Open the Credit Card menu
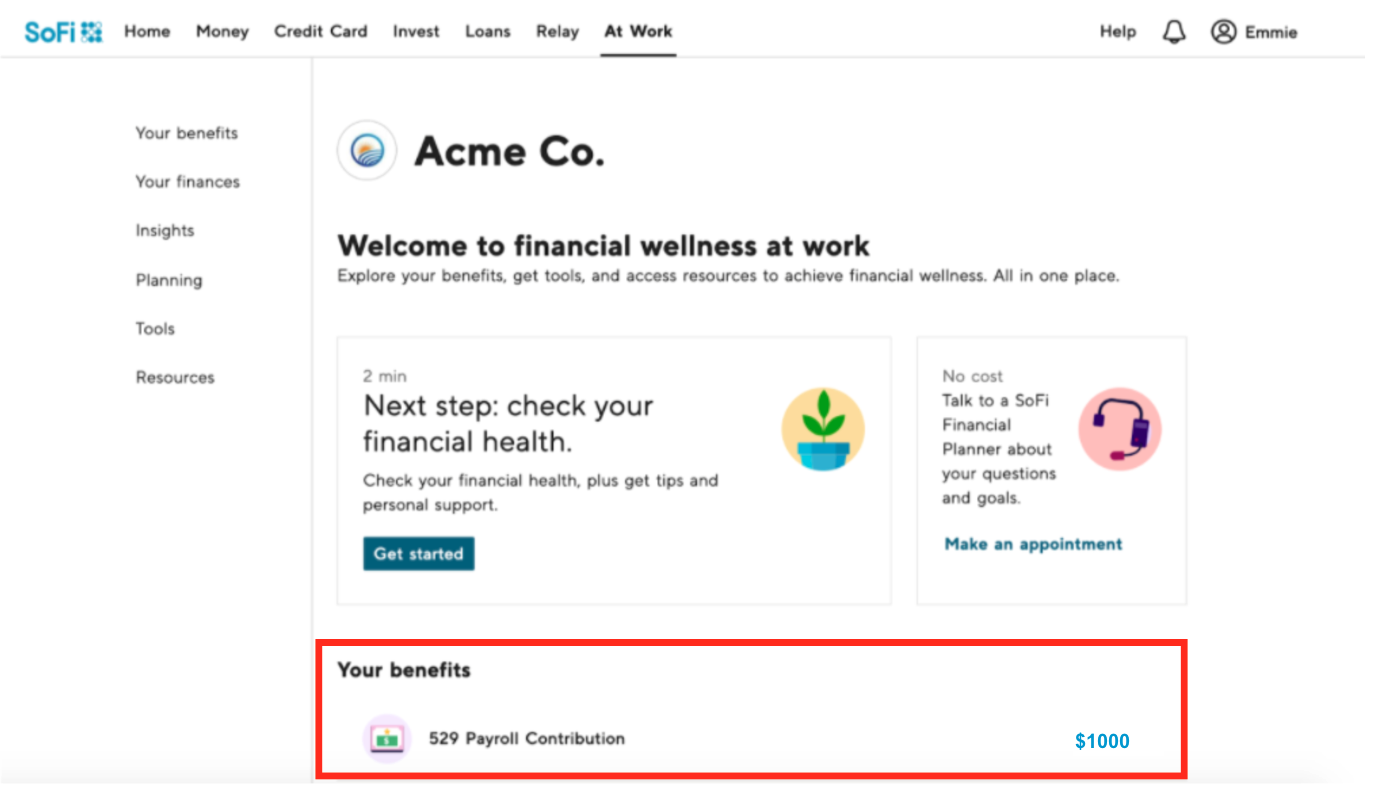 coord(321,31)
